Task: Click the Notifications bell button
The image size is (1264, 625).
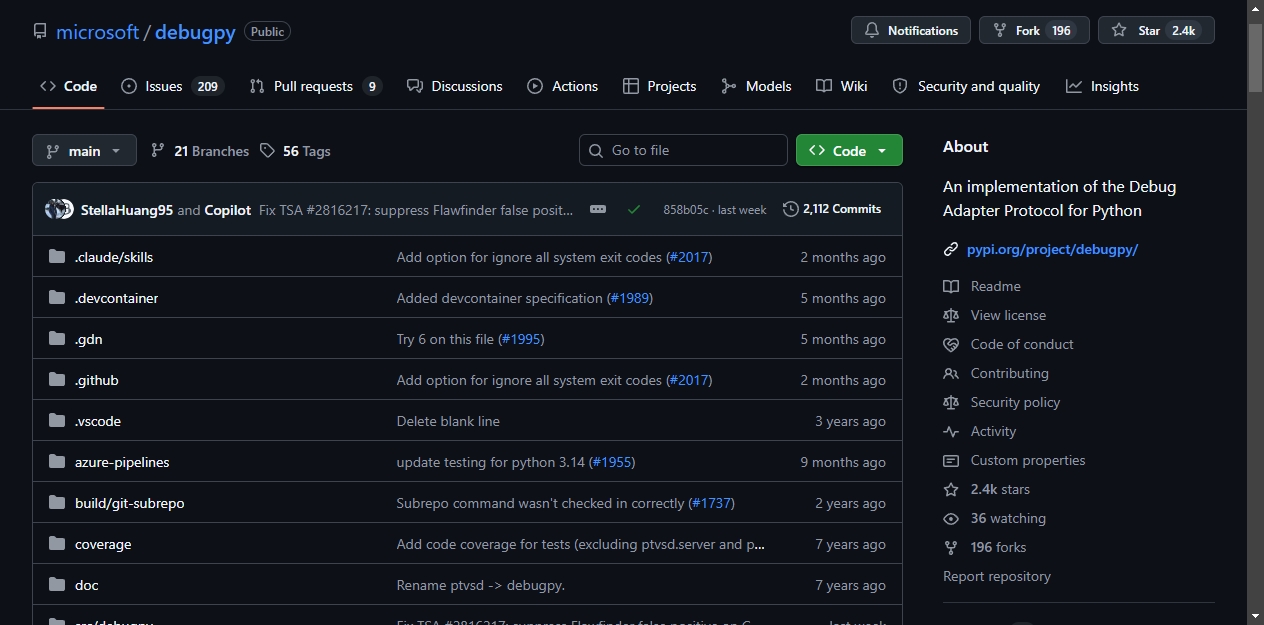Action: pos(911,30)
